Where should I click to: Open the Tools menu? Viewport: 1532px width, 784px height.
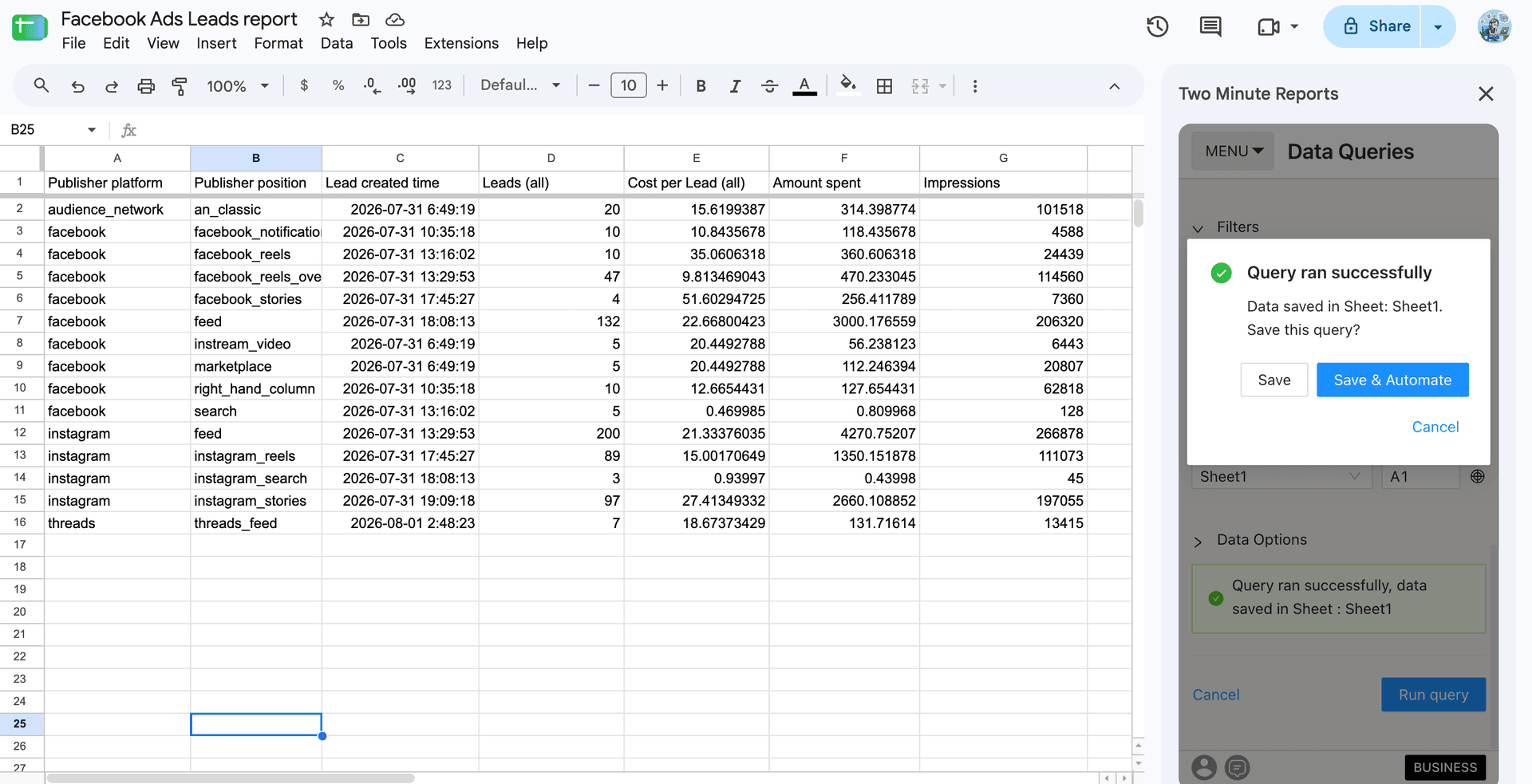pyautogui.click(x=389, y=43)
